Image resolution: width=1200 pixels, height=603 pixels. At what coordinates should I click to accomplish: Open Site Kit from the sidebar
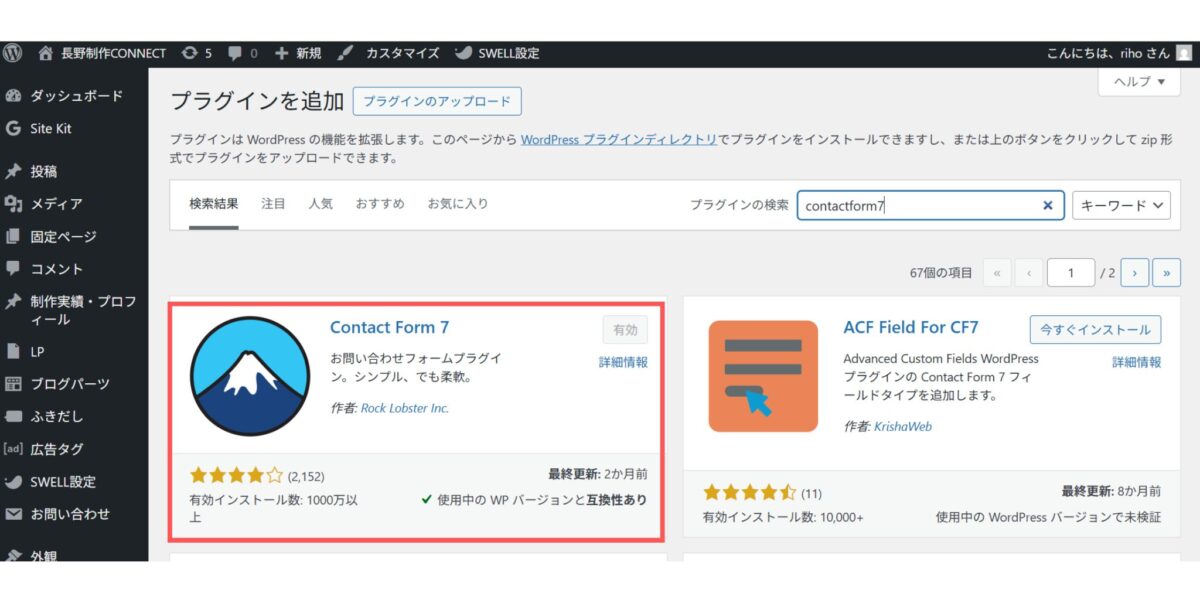click(x=50, y=129)
